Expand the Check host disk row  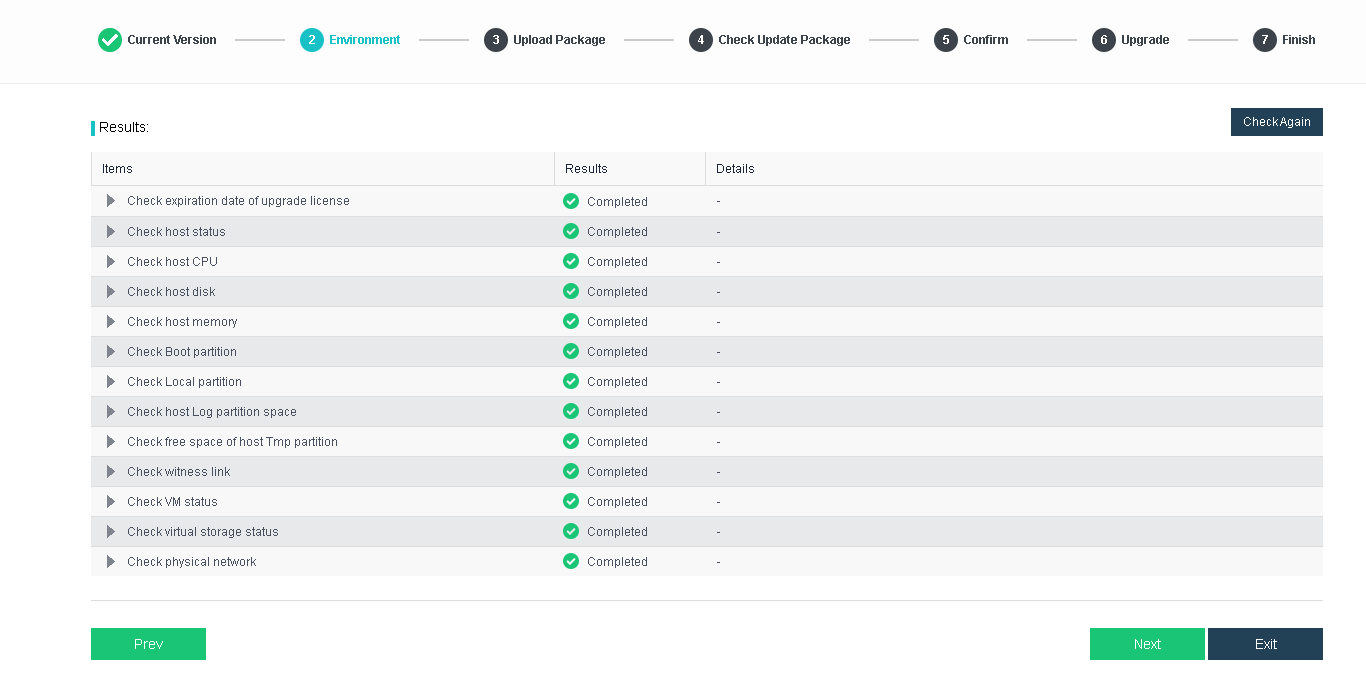(x=111, y=291)
